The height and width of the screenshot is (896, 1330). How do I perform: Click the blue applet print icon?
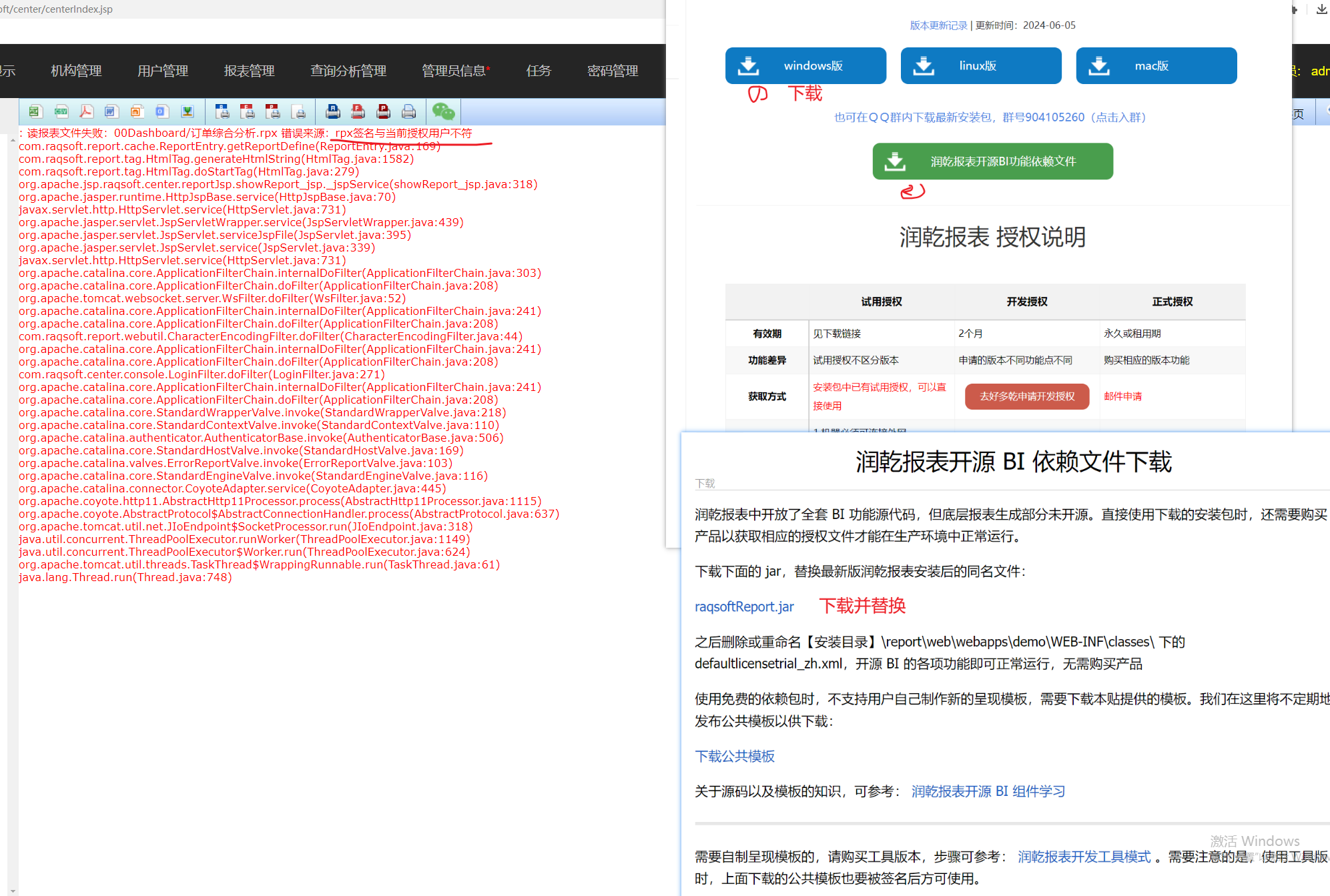pos(332,111)
